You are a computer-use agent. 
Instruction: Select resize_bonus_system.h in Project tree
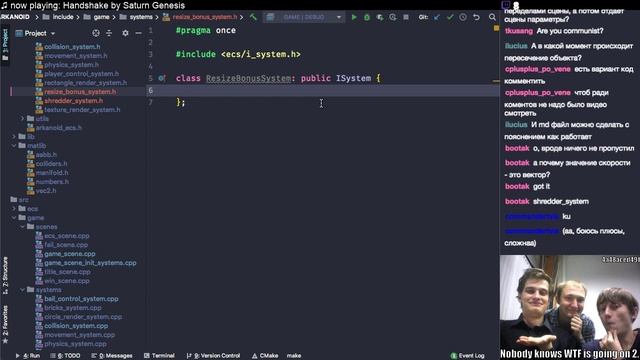tap(80, 91)
